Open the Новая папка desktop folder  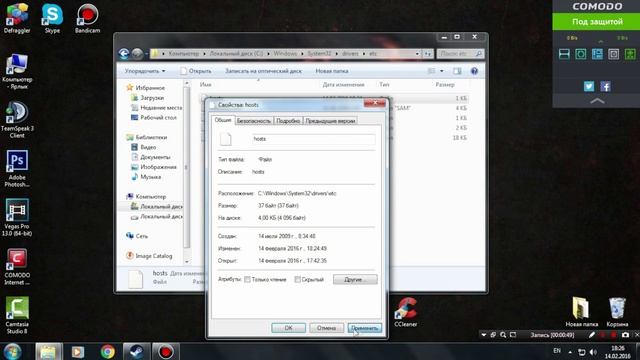[x=581, y=312]
